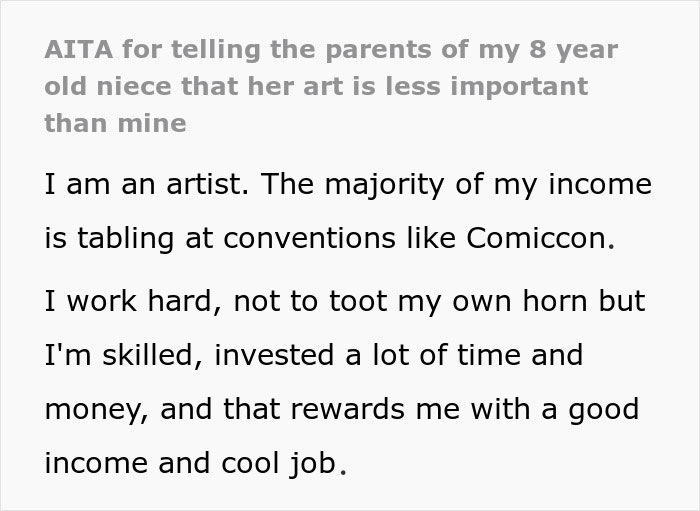Select the title line starting "old niece"
This screenshot has height=511, width=700.
pyautogui.click(x=316, y=87)
